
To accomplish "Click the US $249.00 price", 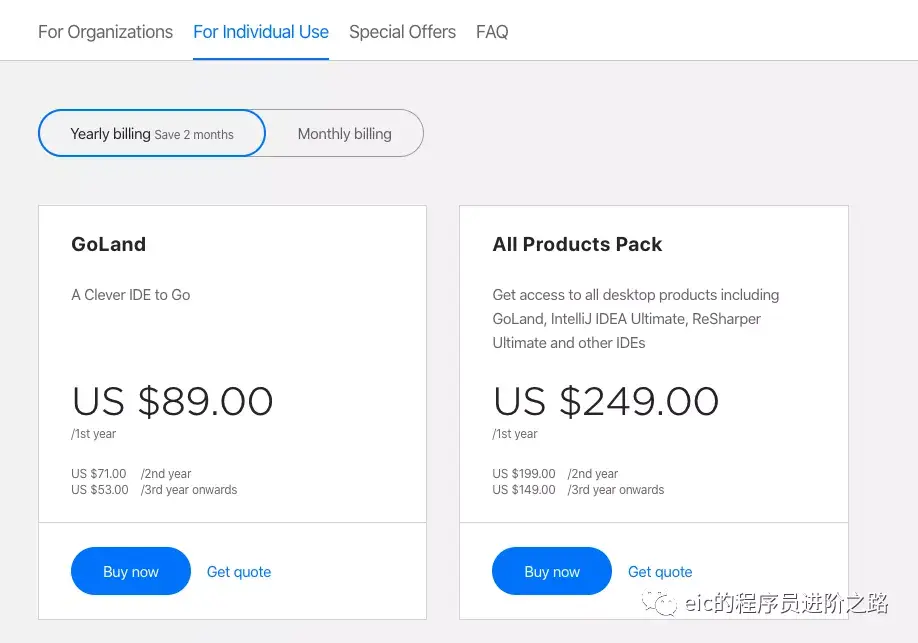I will [x=605, y=402].
